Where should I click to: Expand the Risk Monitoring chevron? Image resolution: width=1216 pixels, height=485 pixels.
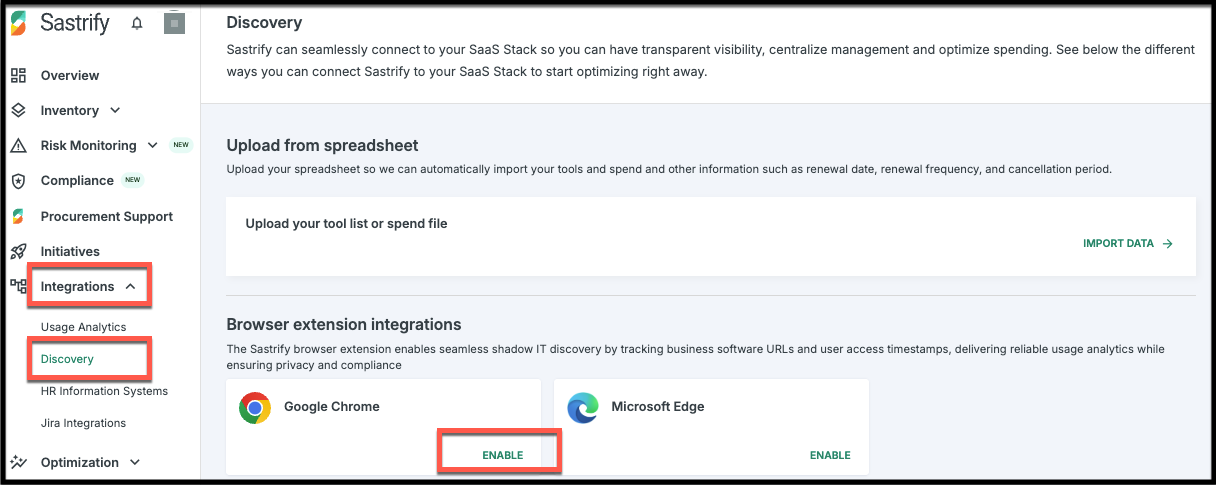pos(153,145)
